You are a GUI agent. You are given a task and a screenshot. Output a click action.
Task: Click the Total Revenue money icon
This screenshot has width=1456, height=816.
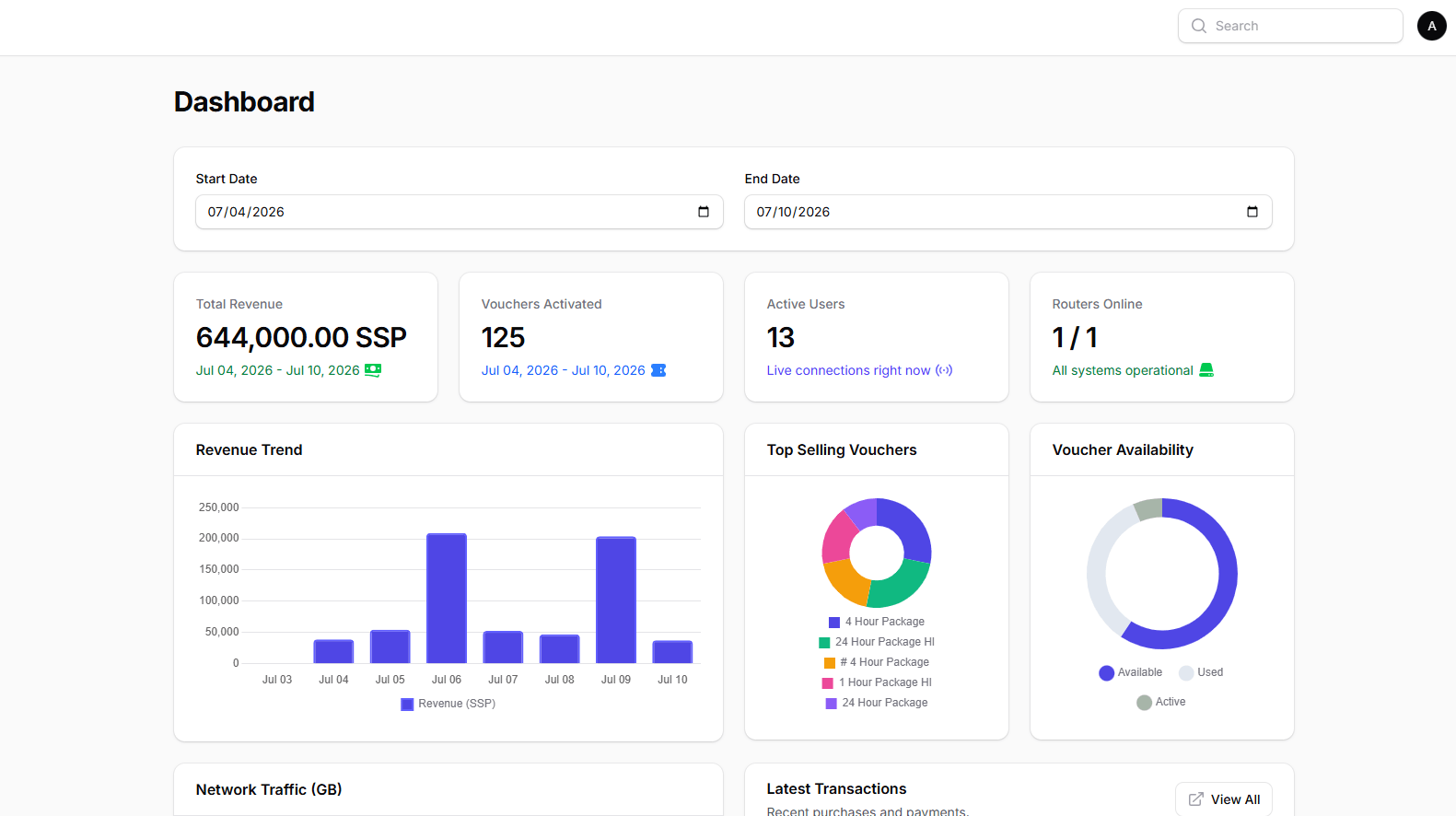[373, 370]
